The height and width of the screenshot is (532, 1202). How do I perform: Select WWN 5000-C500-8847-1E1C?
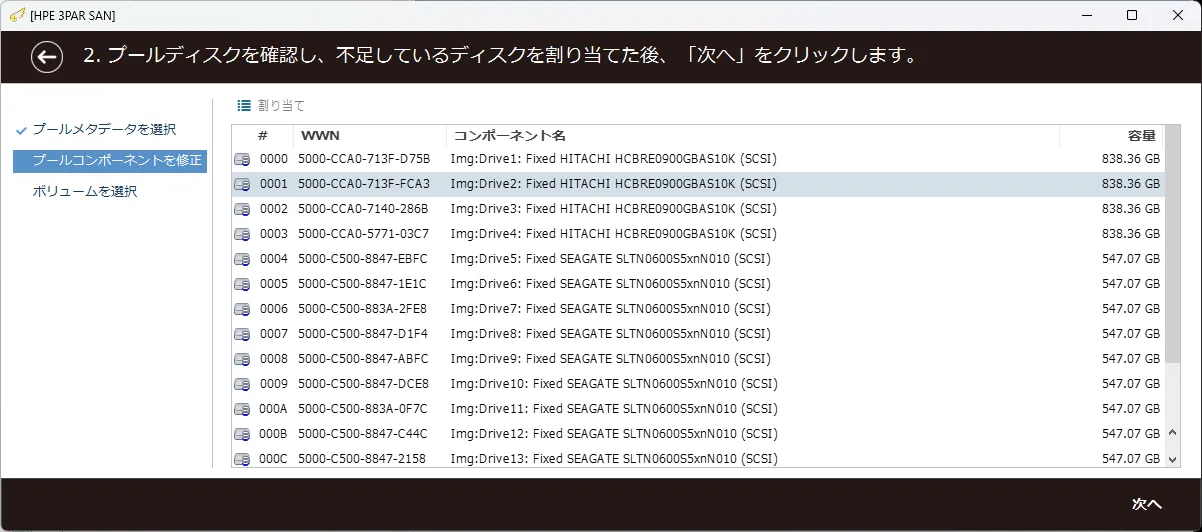pyautogui.click(x=362, y=284)
